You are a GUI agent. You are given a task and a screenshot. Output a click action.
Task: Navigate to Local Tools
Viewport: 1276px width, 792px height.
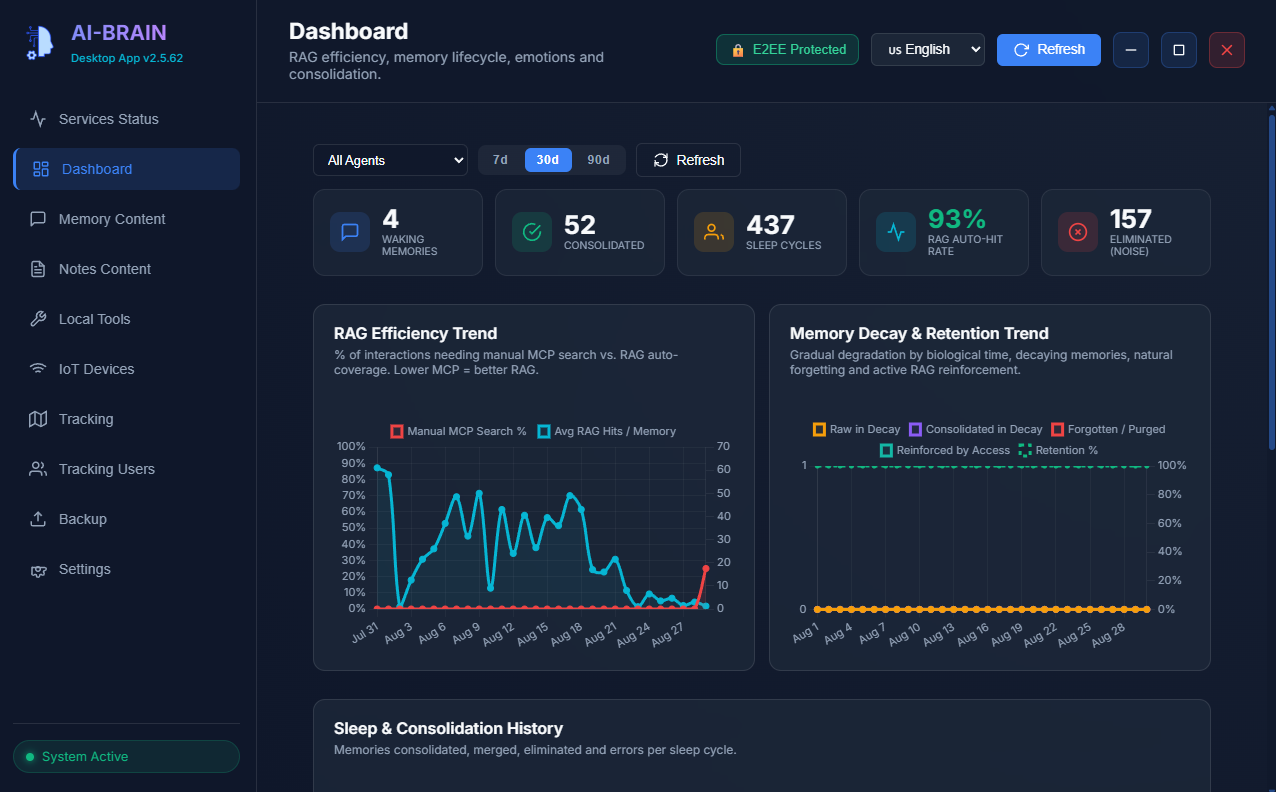(126, 319)
